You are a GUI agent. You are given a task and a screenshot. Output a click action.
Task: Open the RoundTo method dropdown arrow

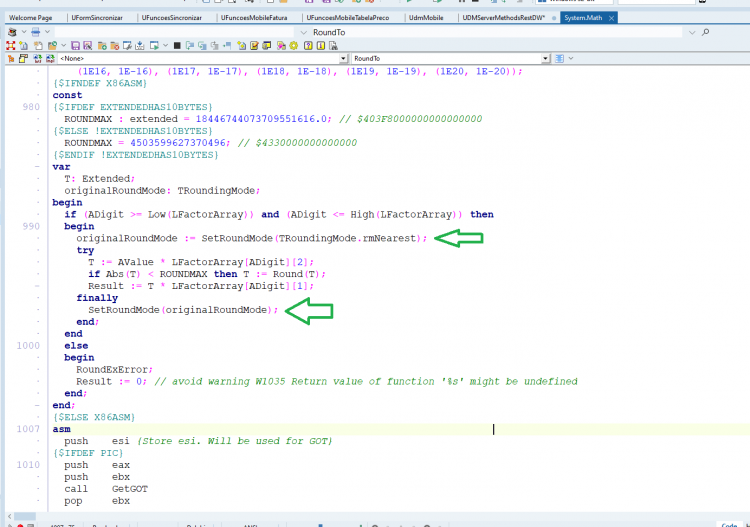click(x=546, y=58)
